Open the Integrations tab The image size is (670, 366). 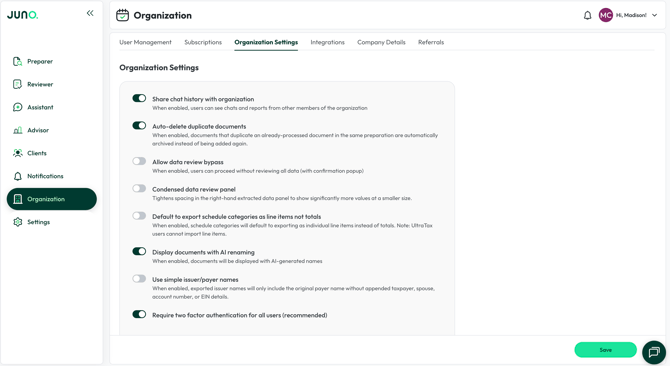(327, 42)
